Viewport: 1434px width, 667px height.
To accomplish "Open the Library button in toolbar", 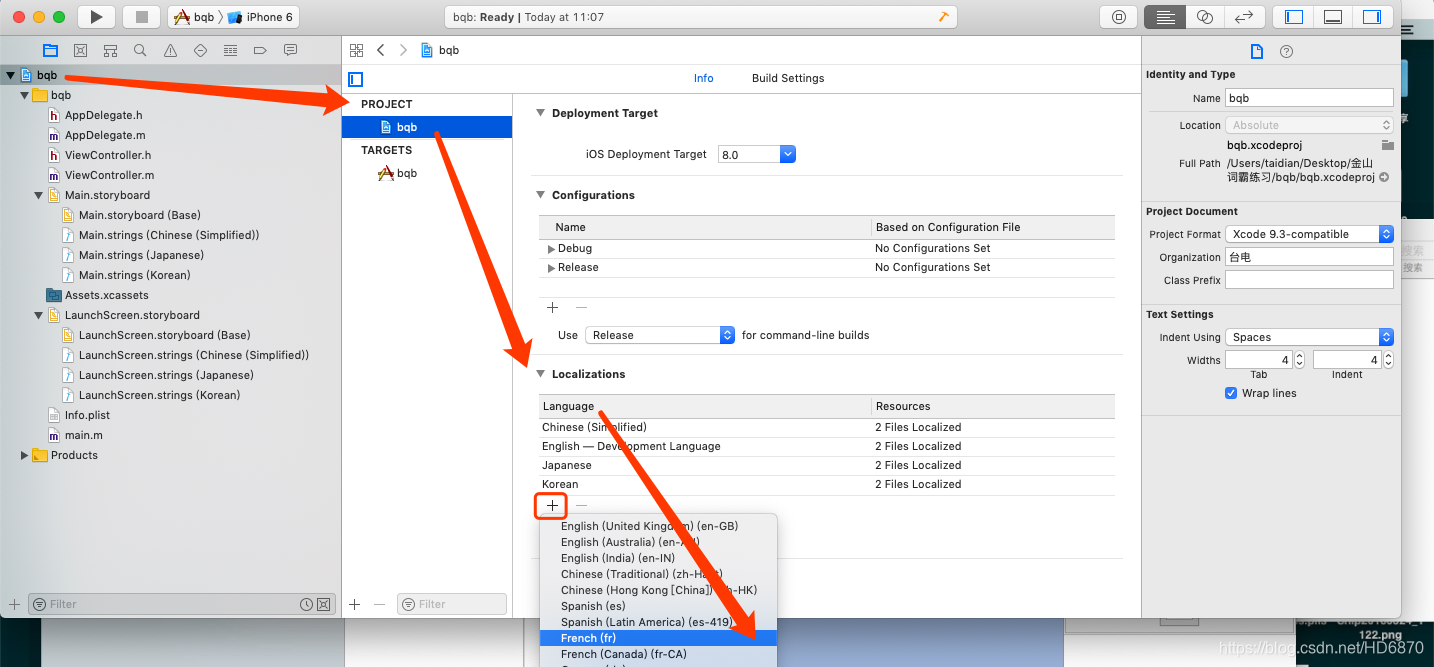I will pyautogui.click(x=1118, y=17).
